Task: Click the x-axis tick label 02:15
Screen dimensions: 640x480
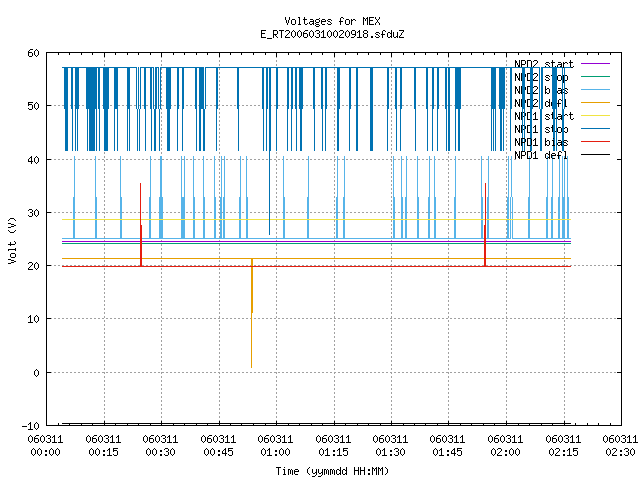Action: (564, 452)
